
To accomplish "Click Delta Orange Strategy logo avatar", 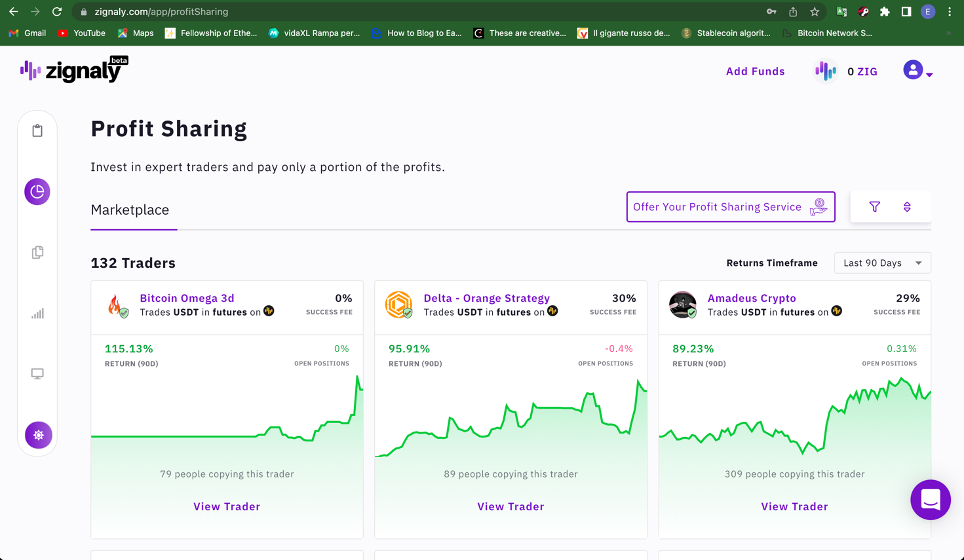I will (398, 305).
